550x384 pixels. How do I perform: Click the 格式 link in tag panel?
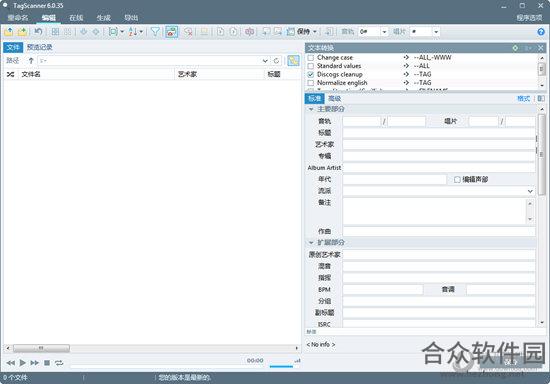point(524,99)
